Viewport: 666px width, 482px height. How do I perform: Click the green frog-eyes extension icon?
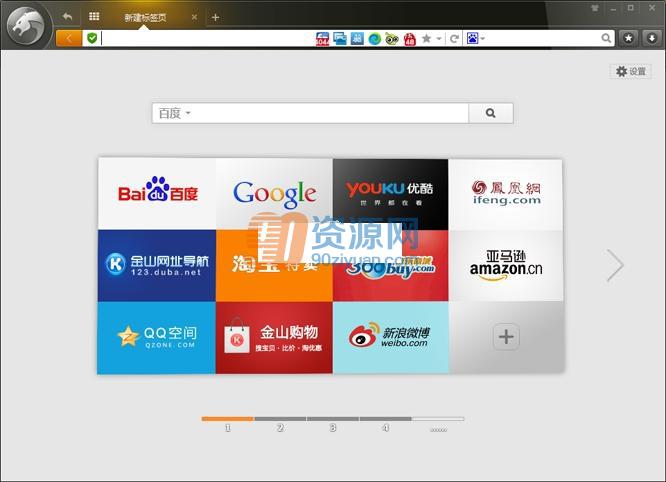(392, 39)
